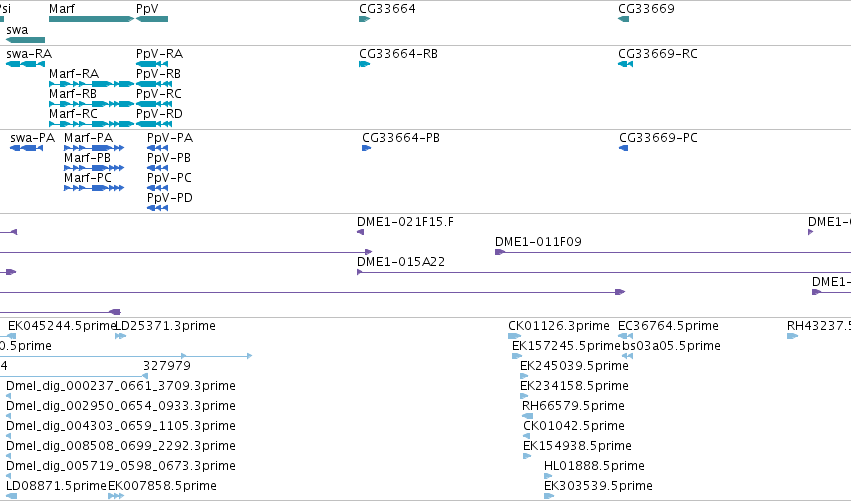Select the CG33664 gene arrow
Viewport: 851px width, 501px height.
click(x=364, y=19)
